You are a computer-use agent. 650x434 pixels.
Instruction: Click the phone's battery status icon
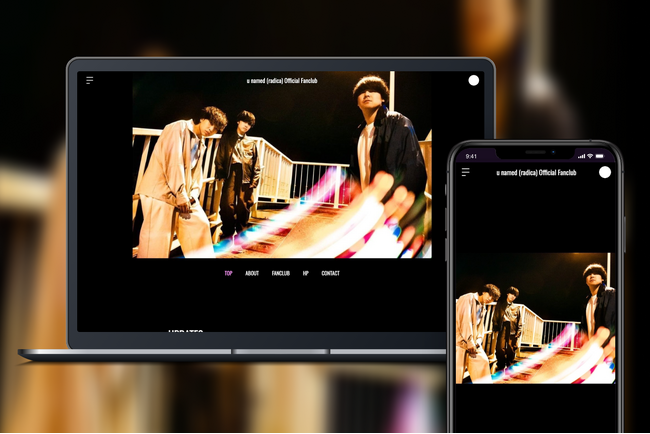[x=600, y=156]
